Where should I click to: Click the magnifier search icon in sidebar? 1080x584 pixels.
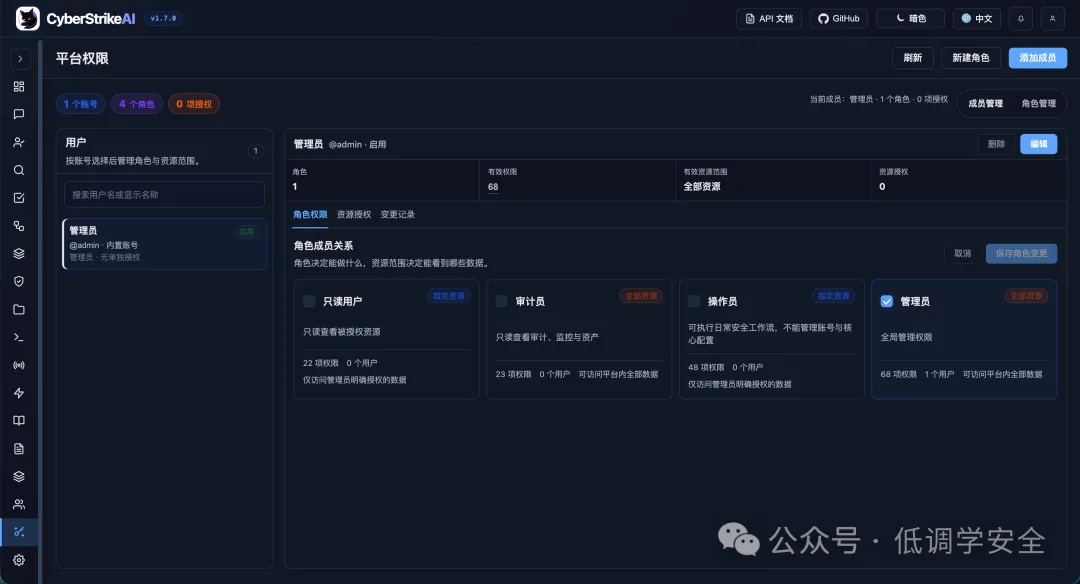click(x=19, y=170)
